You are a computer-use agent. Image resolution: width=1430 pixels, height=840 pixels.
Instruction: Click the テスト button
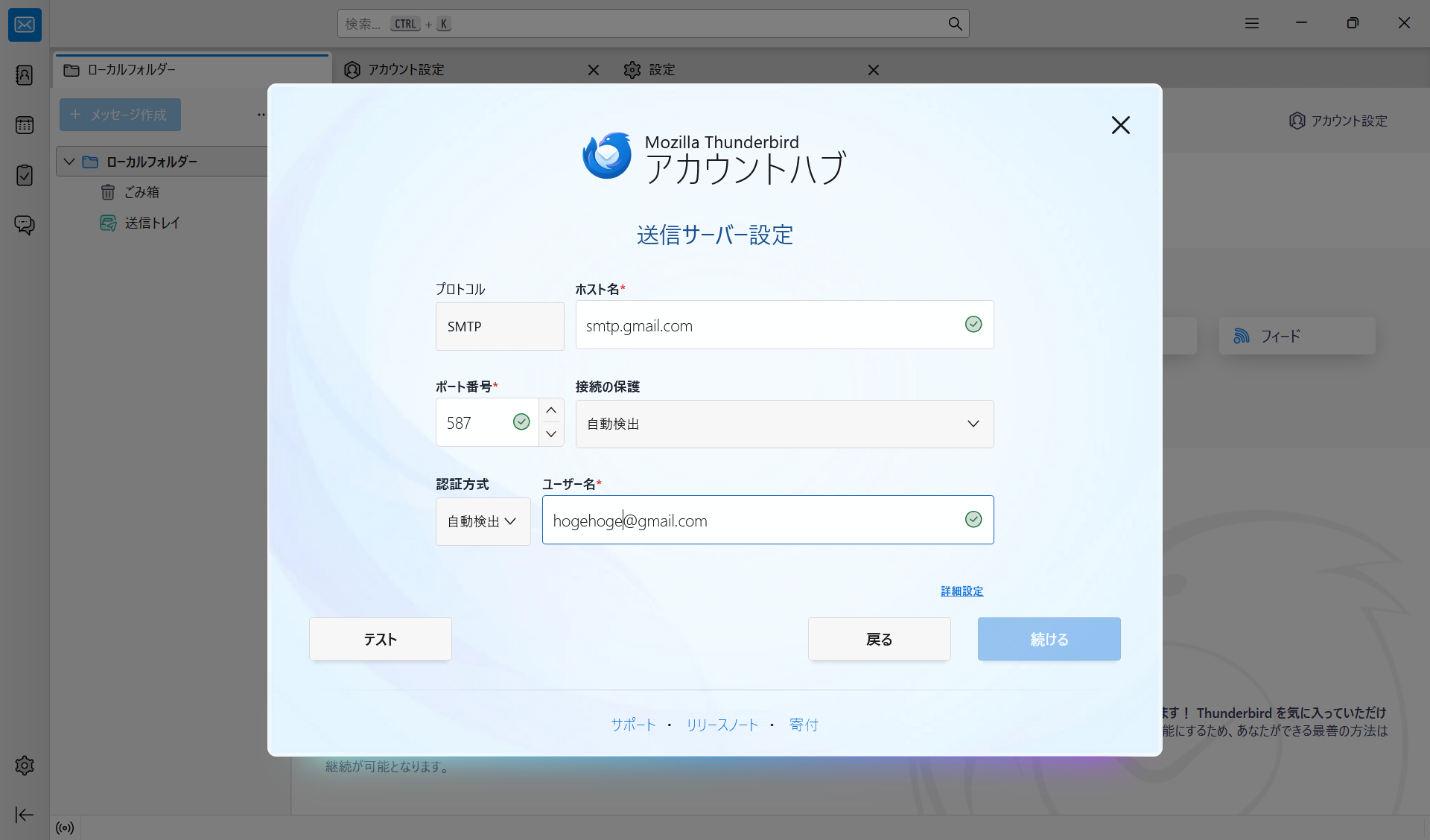pos(380,639)
